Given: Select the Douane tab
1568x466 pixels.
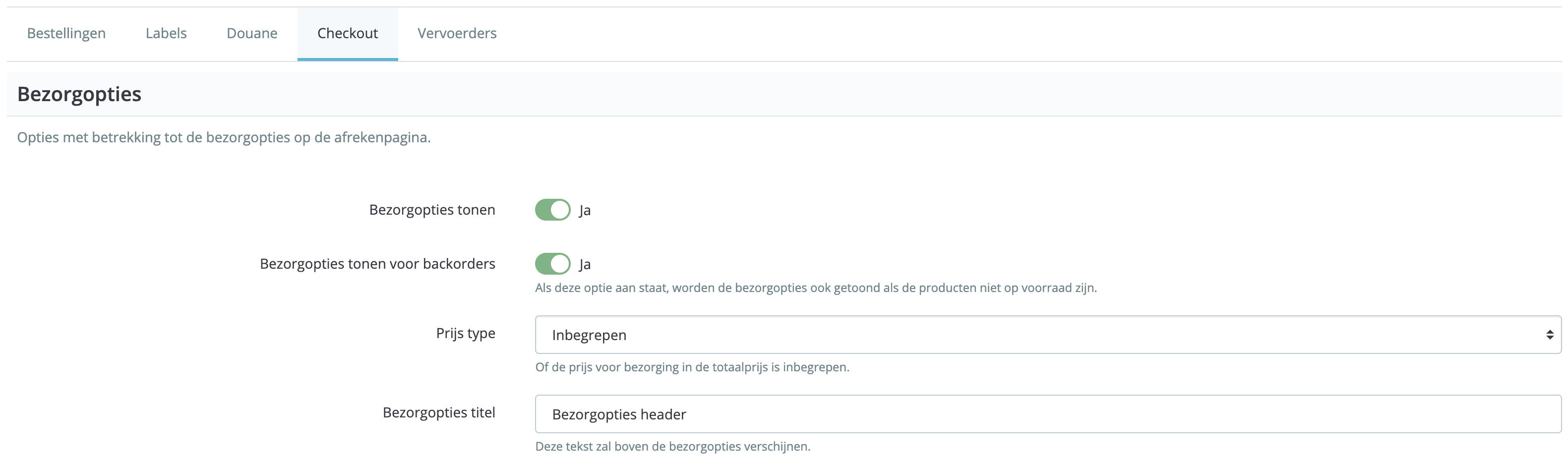Looking at the screenshot, I should pyautogui.click(x=251, y=33).
